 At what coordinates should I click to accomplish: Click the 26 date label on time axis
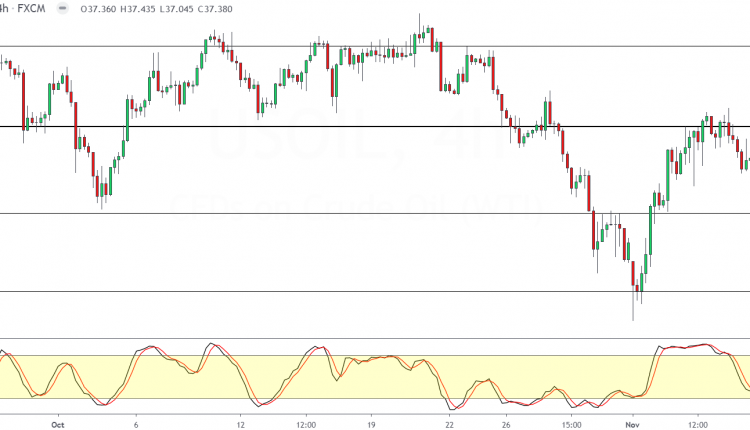pos(507,423)
